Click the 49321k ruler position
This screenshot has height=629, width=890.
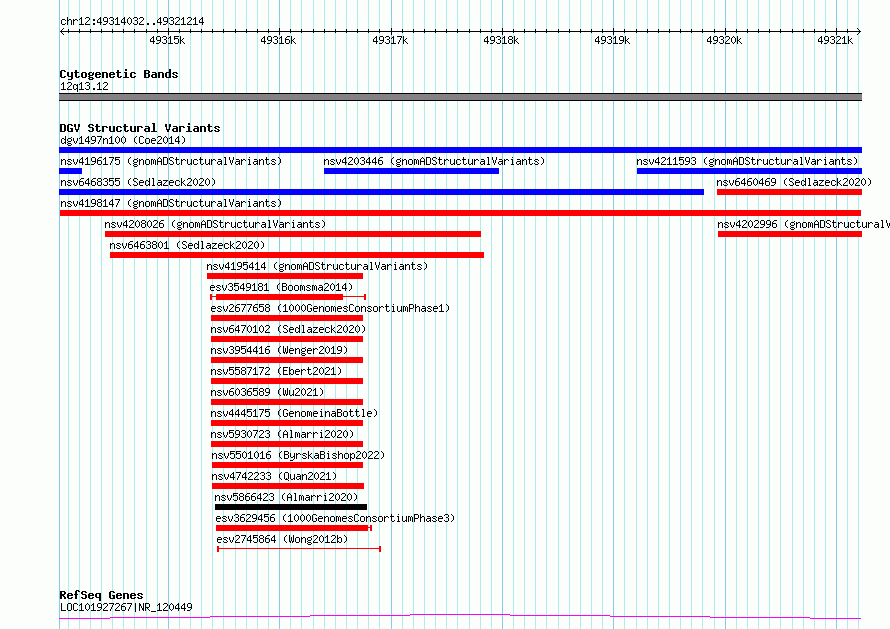(835, 40)
